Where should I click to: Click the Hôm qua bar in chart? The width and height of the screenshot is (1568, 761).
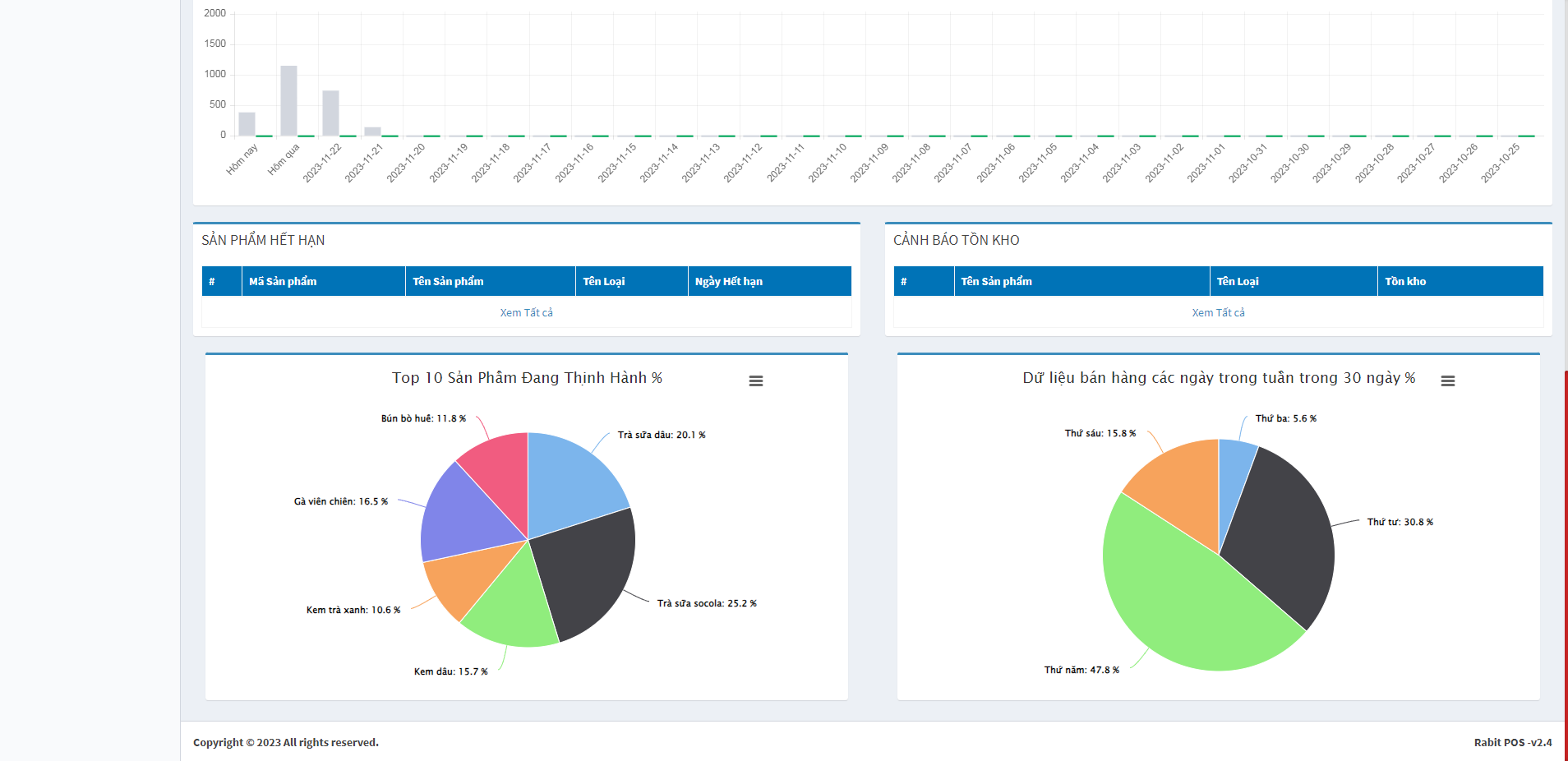point(288,100)
